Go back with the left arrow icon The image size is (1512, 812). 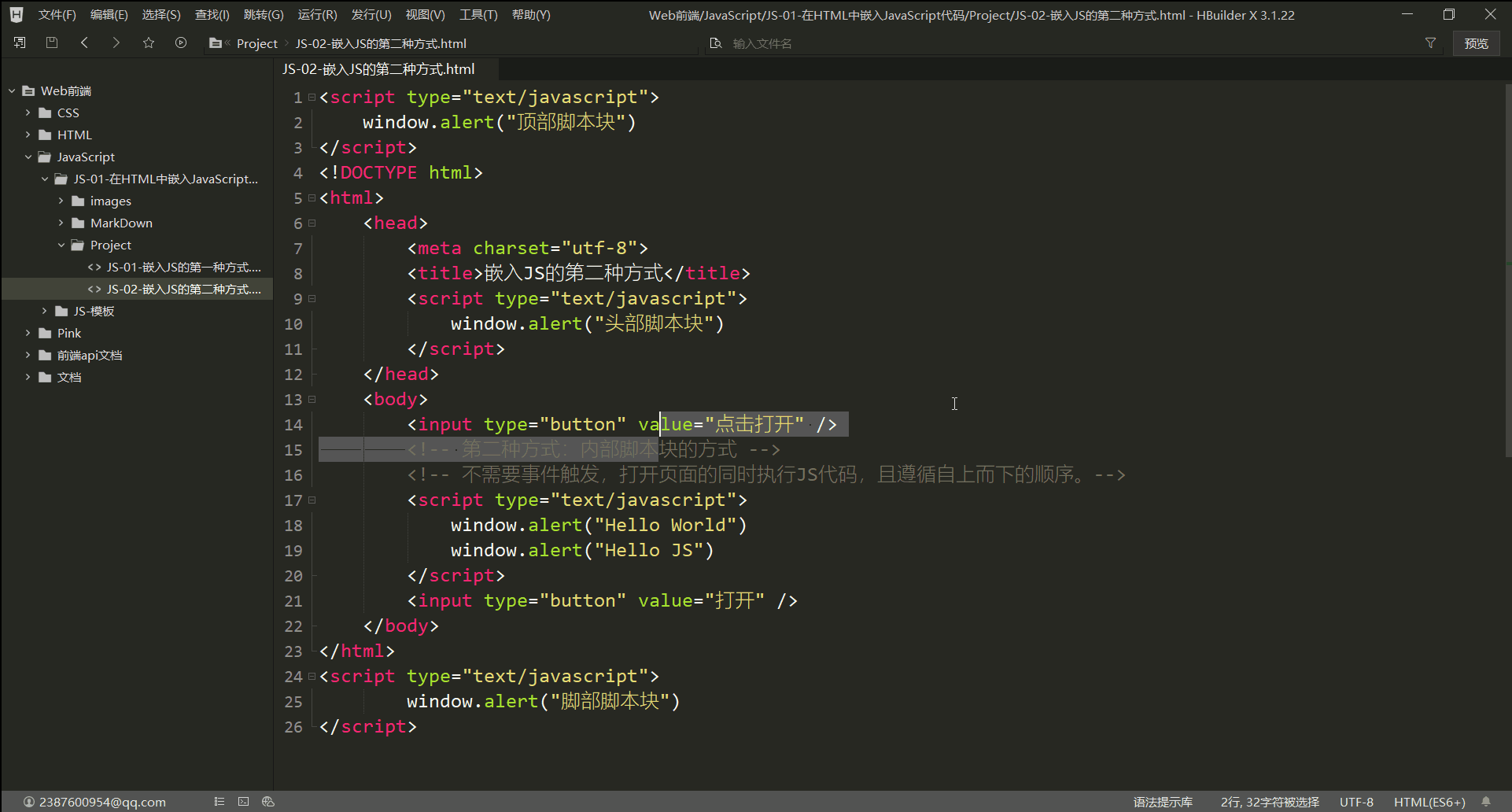(x=84, y=42)
